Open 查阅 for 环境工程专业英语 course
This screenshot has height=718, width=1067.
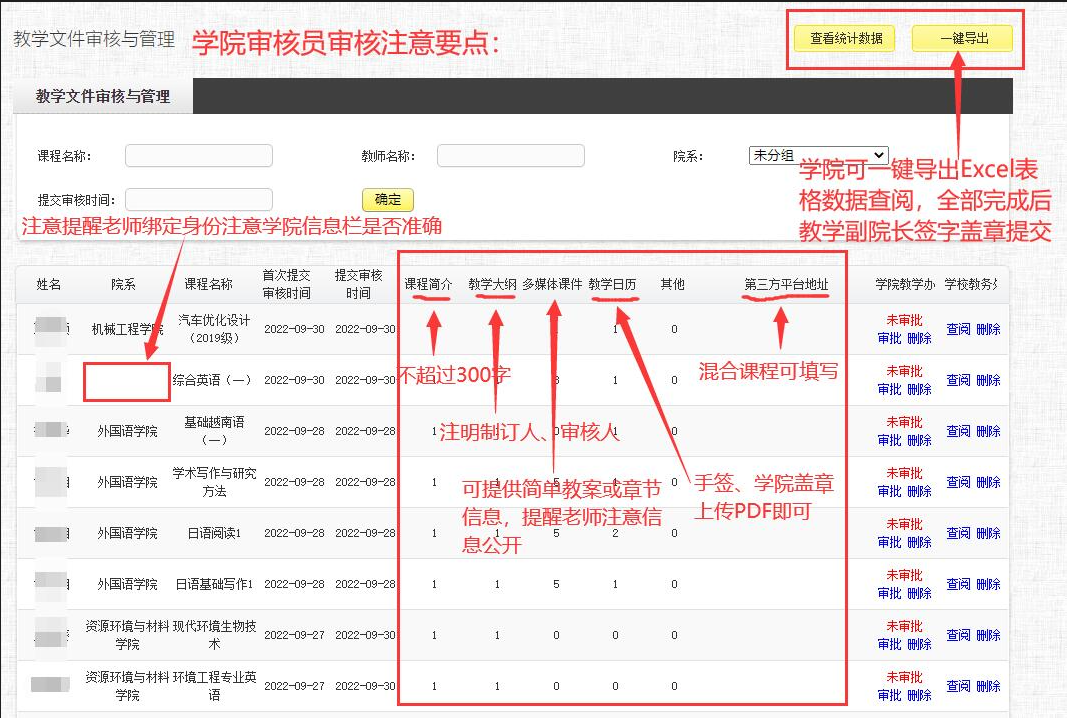[958, 686]
